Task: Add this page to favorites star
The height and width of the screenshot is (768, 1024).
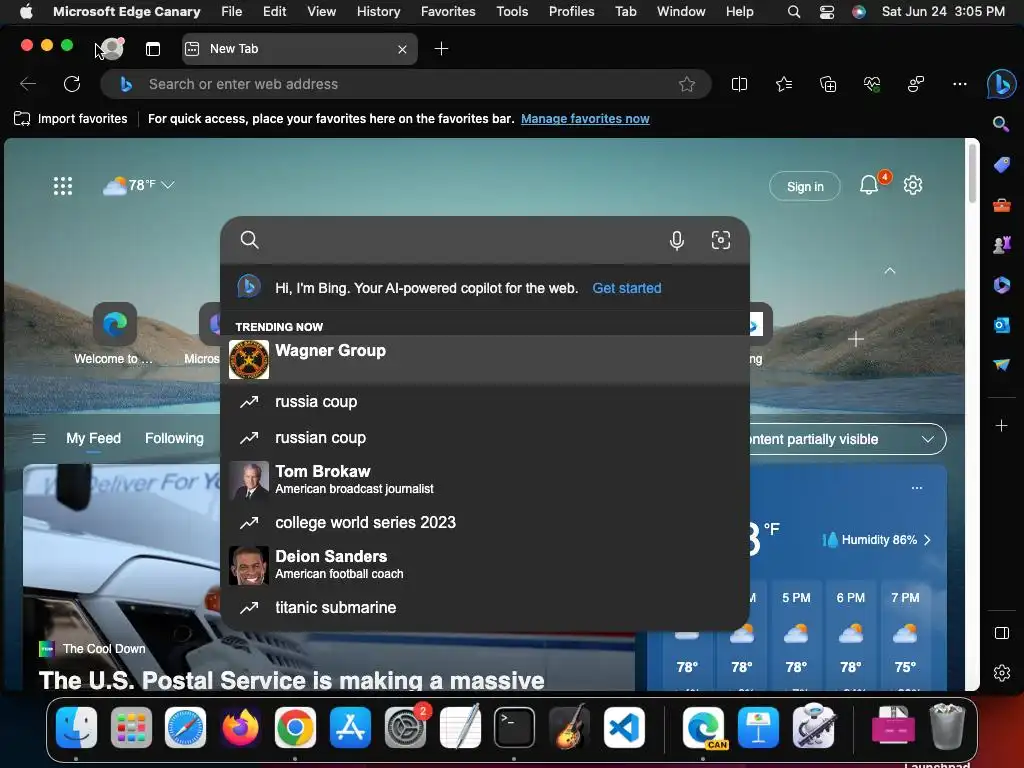Action: (686, 84)
